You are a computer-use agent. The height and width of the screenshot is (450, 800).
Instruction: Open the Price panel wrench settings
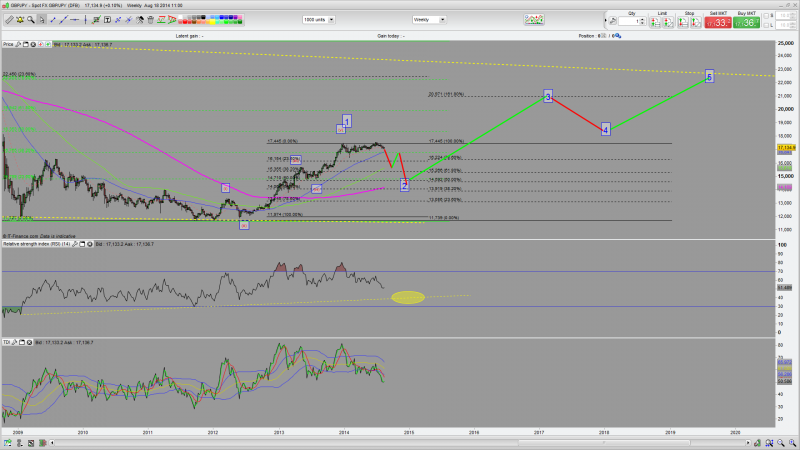click(18, 44)
